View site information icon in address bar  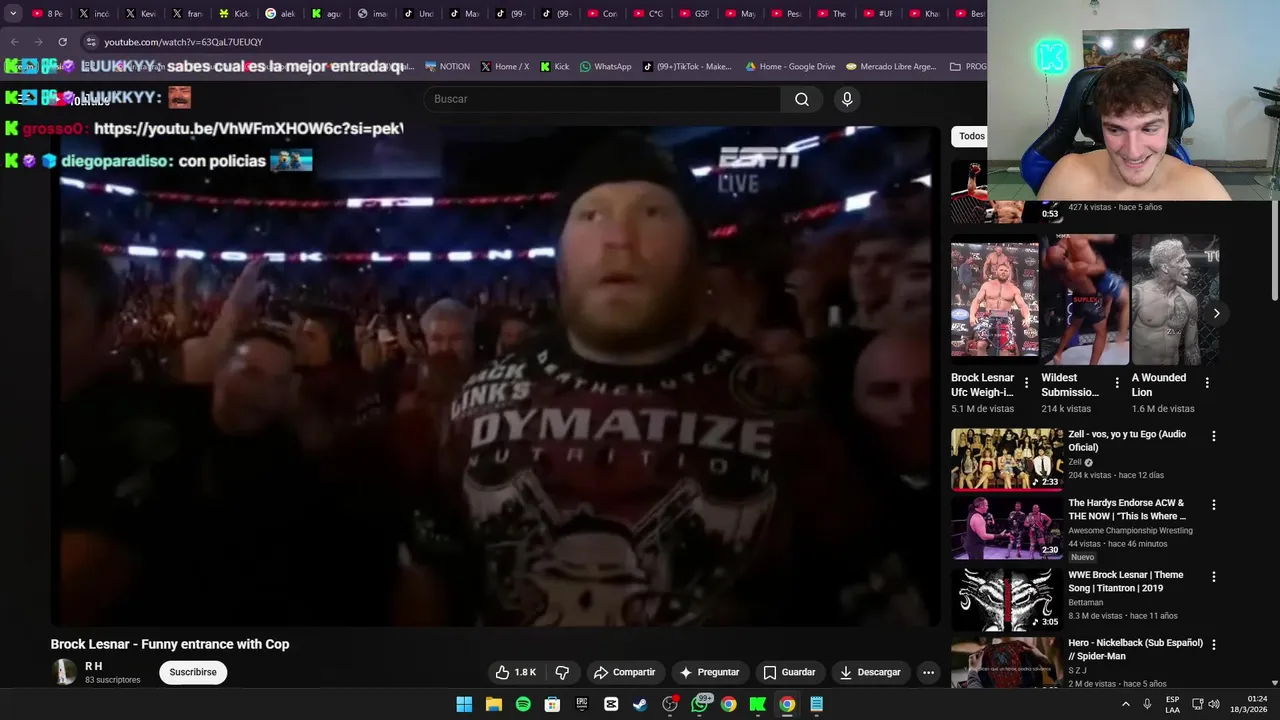[91, 42]
